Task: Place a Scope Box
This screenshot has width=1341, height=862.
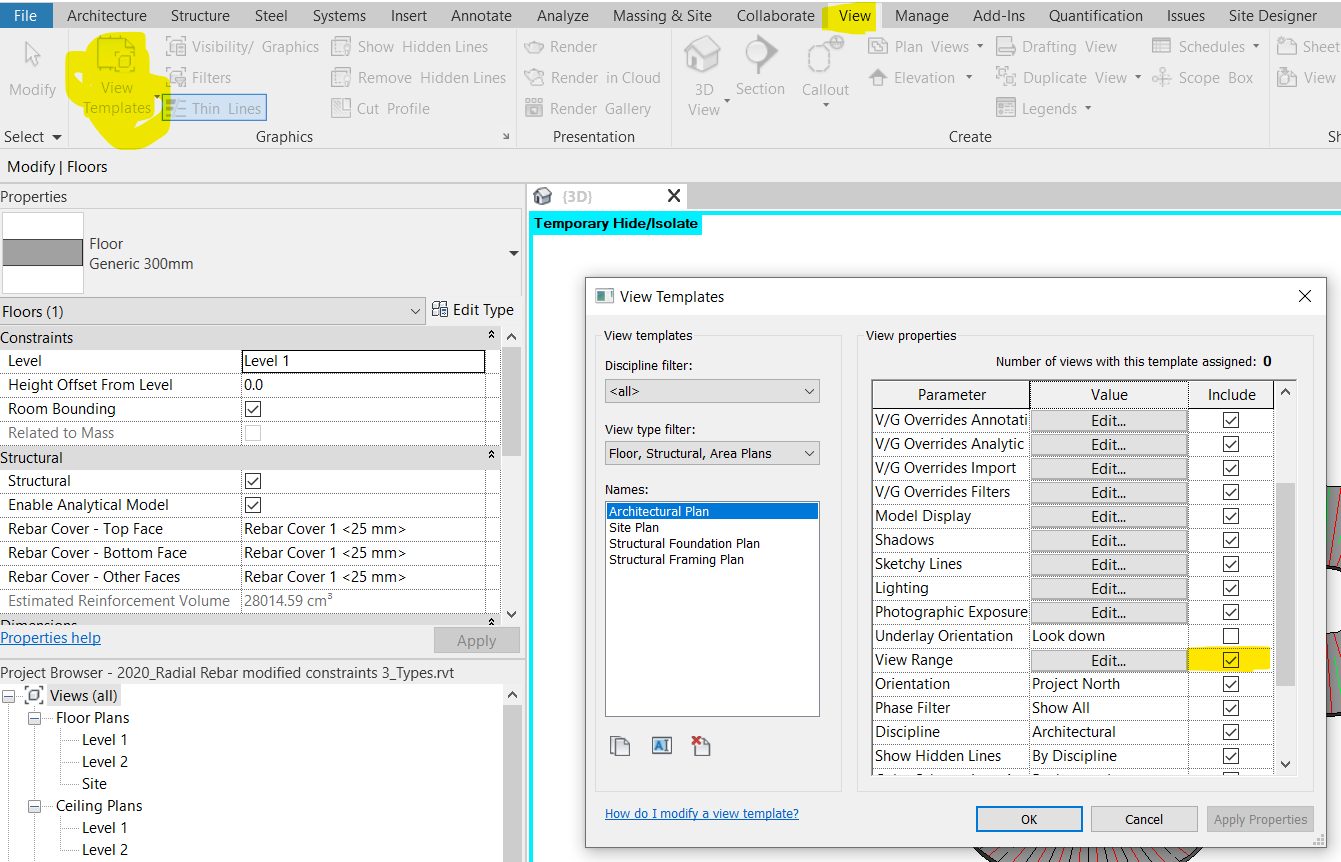Action: (x=1205, y=77)
